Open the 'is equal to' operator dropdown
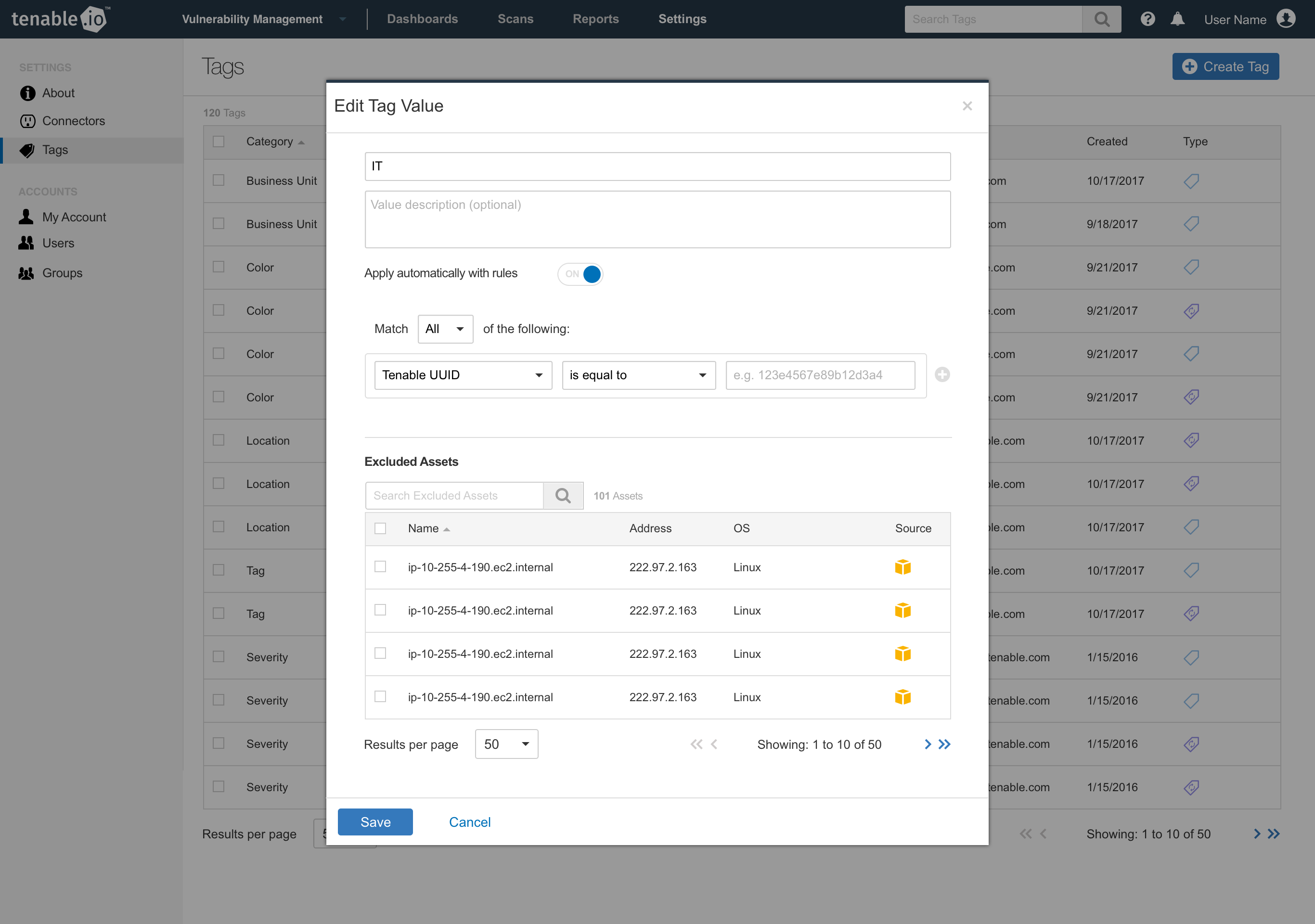 click(x=638, y=375)
